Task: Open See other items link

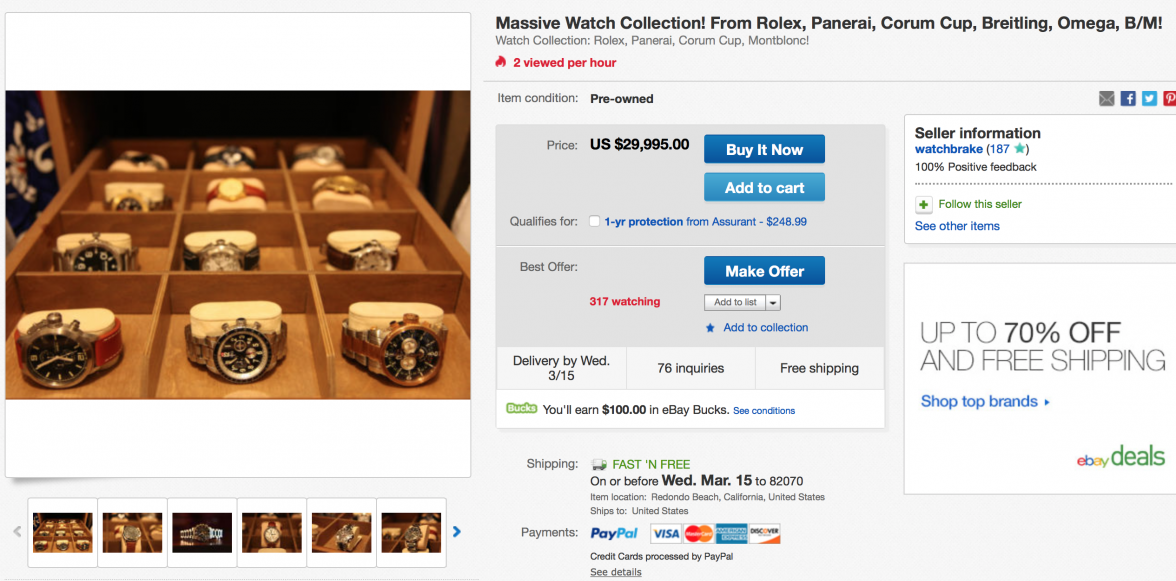Action: pyautogui.click(x=957, y=226)
